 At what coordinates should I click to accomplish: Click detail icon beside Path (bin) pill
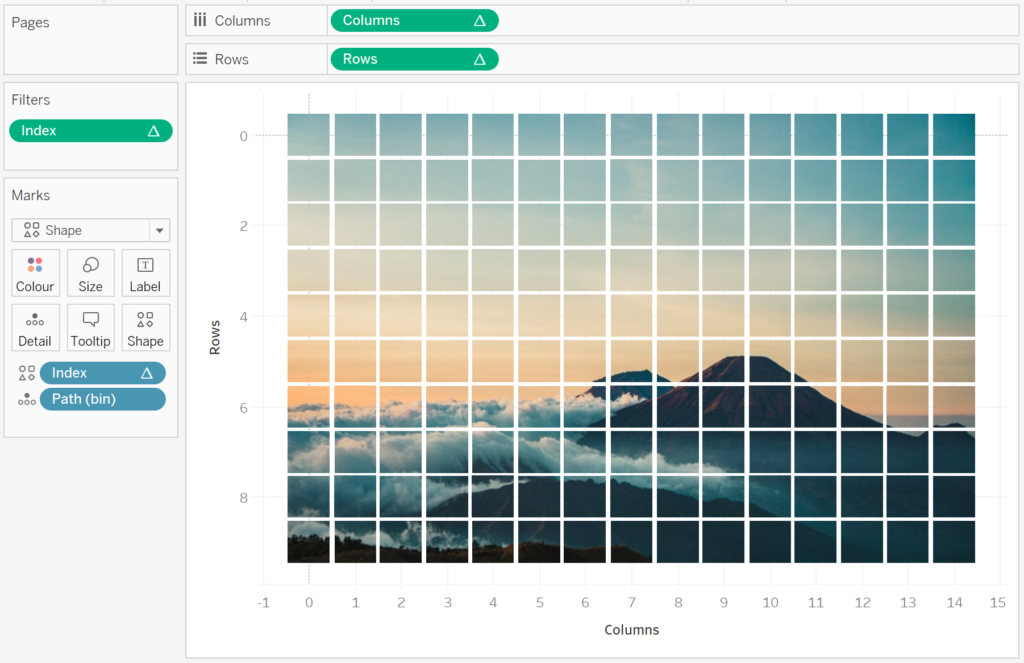tap(27, 399)
